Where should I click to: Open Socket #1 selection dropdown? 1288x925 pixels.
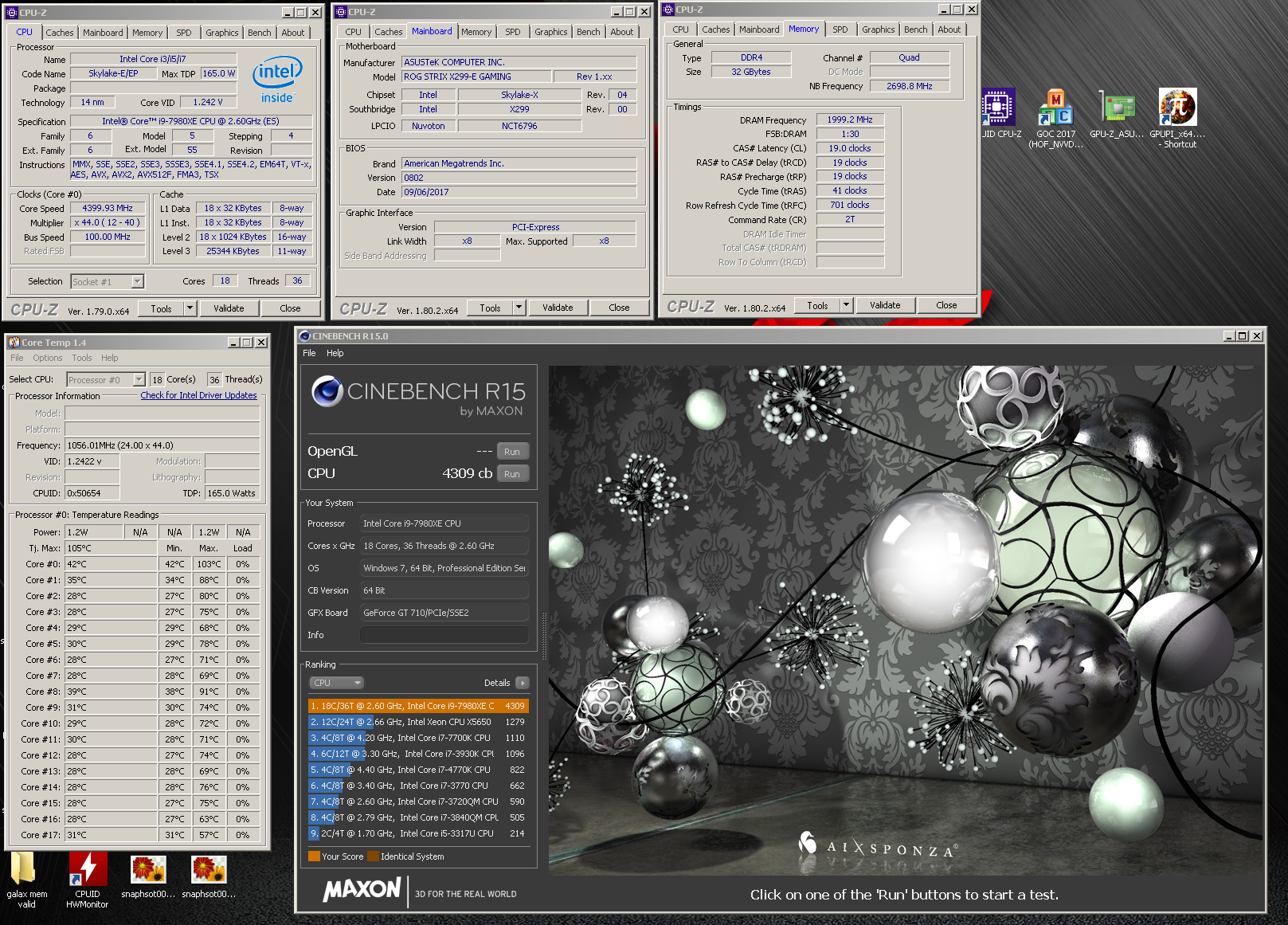tap(137, 281)
